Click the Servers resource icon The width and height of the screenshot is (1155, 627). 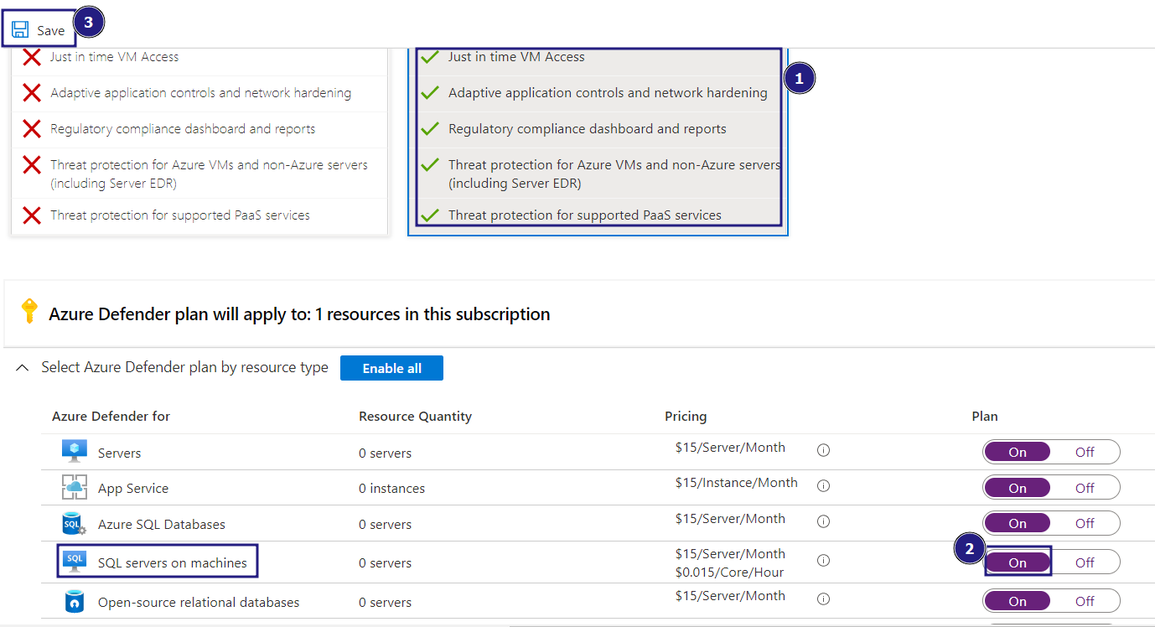(x=74, y=451)
